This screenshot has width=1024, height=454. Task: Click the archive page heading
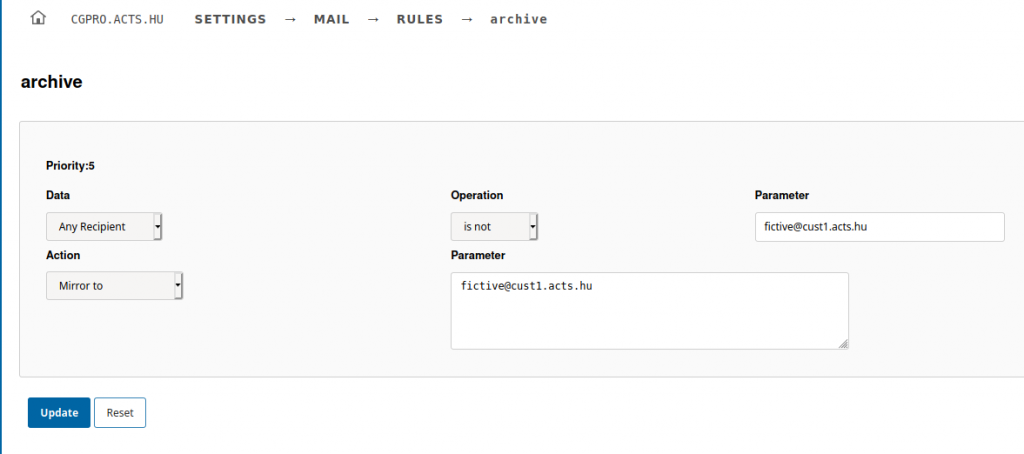pyautogui.click(x=52, y=82)
